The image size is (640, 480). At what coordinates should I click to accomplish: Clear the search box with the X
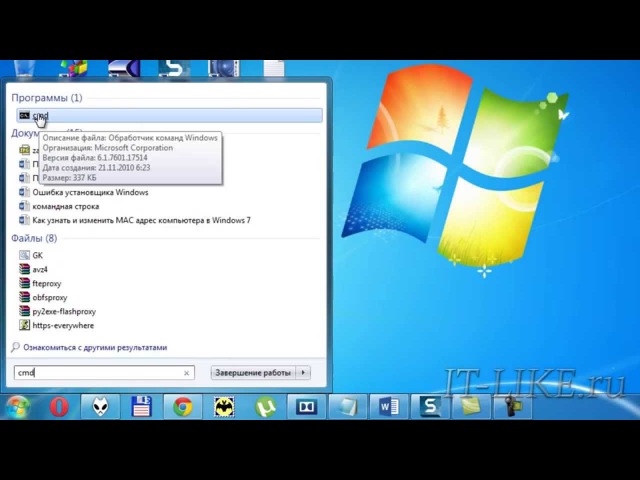pos(186,373)
